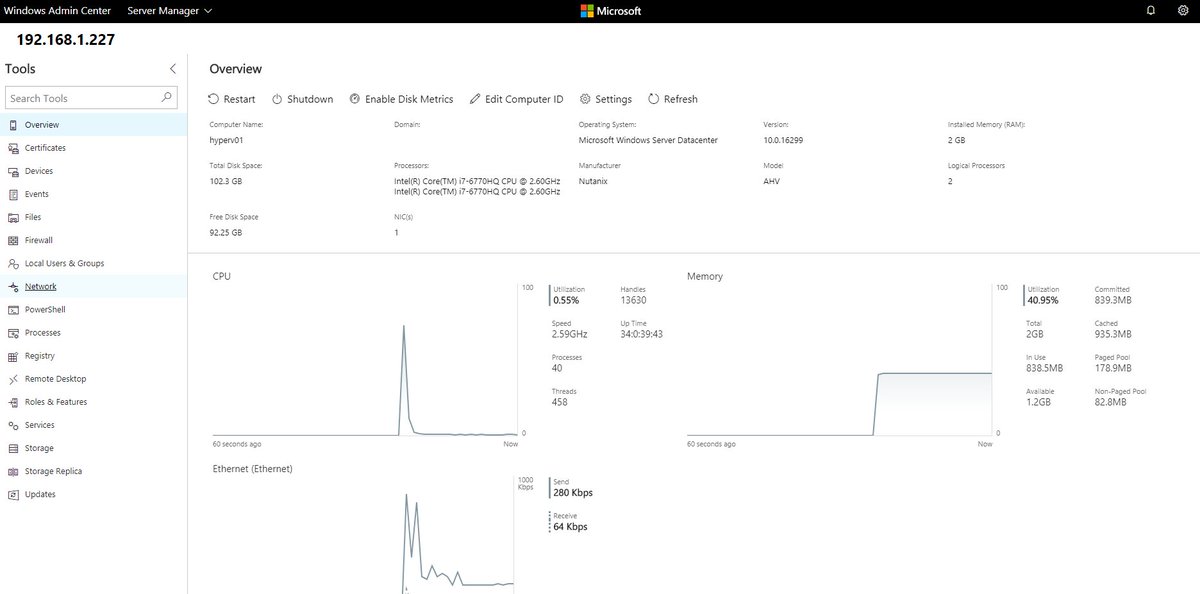Image resolution: width=1200 pixels, height=594 pixels.
Task: Click the Updates sidebar icon
Action: pos(13,494)
